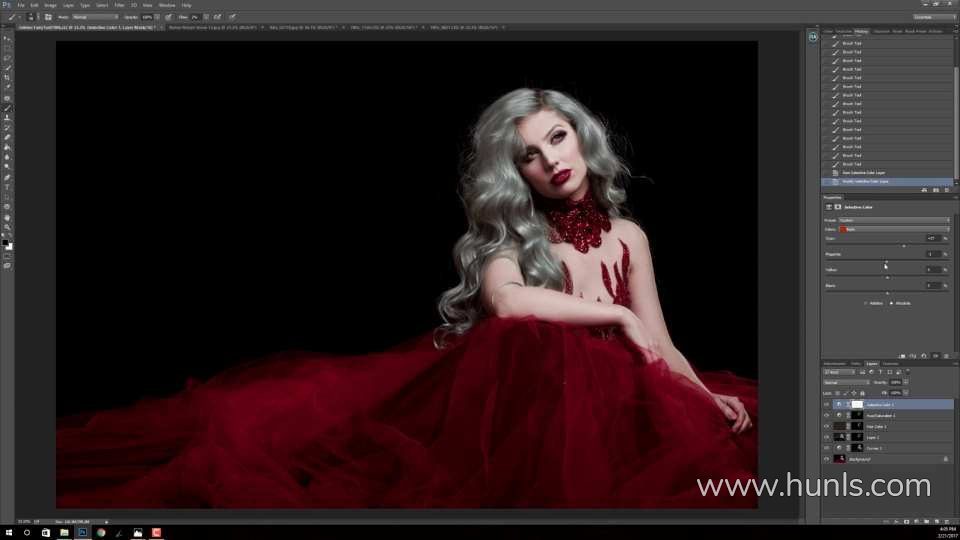Click the Cyan percentage field
Image resolution: width=960 pixels, height=540 pixels.
[x=932, y=238]
